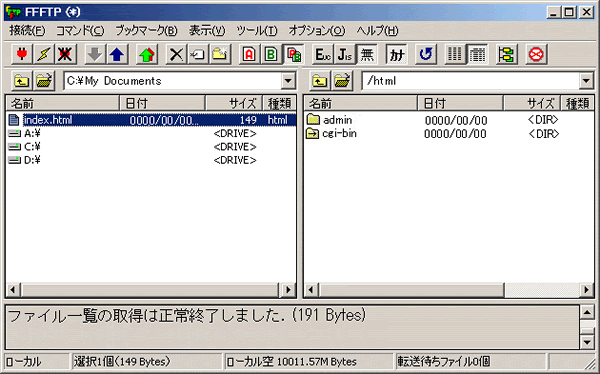This screenshot has width=600, height=374.
Task: Sort remote list by サイズ column
Action: tap(532, 103)
